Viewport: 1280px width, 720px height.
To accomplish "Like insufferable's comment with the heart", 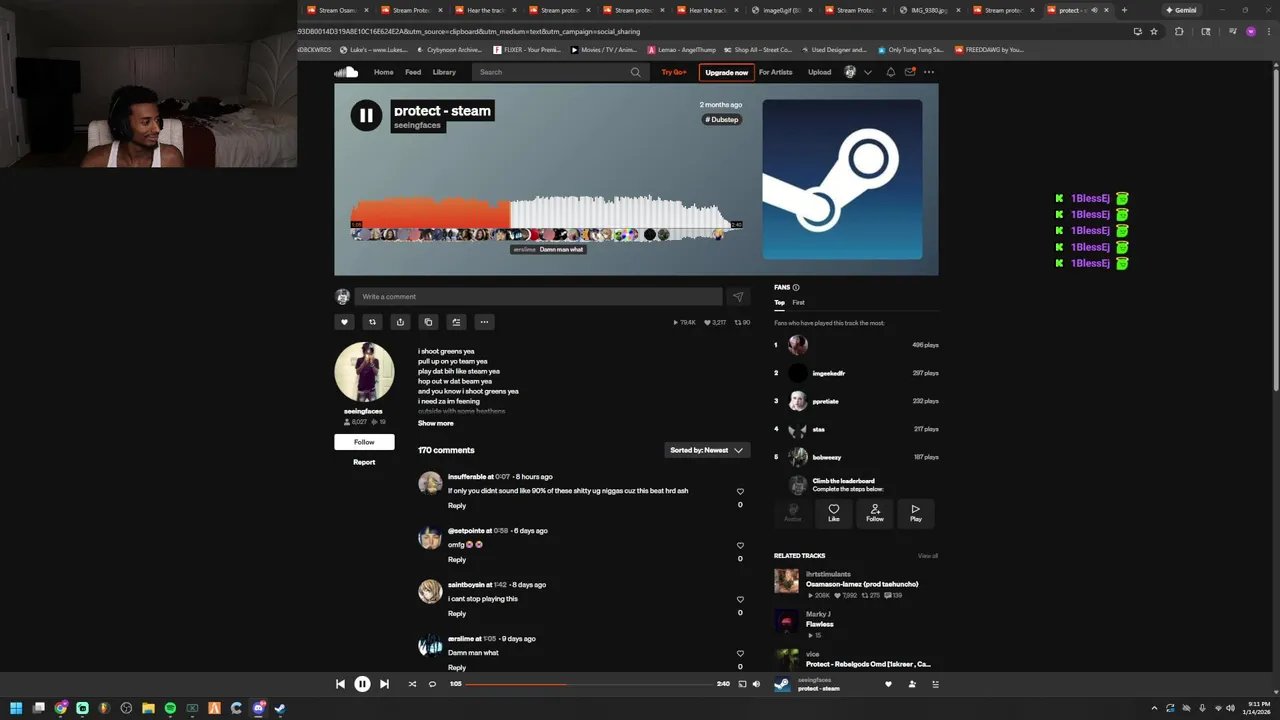I will coord(740,491).
